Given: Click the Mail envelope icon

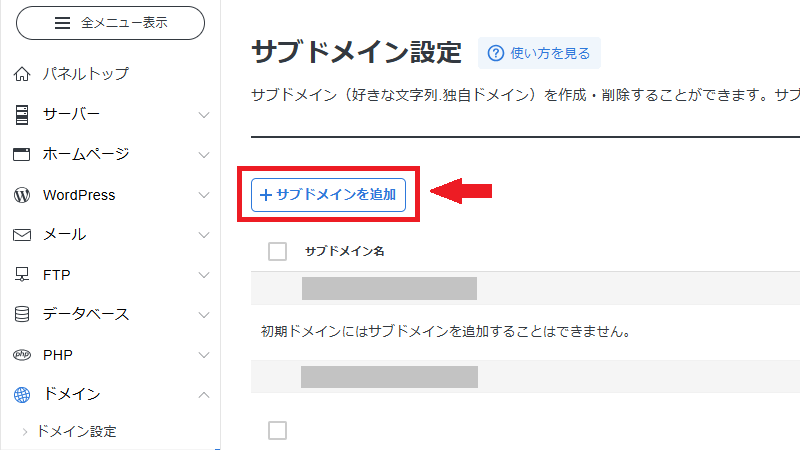Looking at the screenshot, I should coord(22,235).
